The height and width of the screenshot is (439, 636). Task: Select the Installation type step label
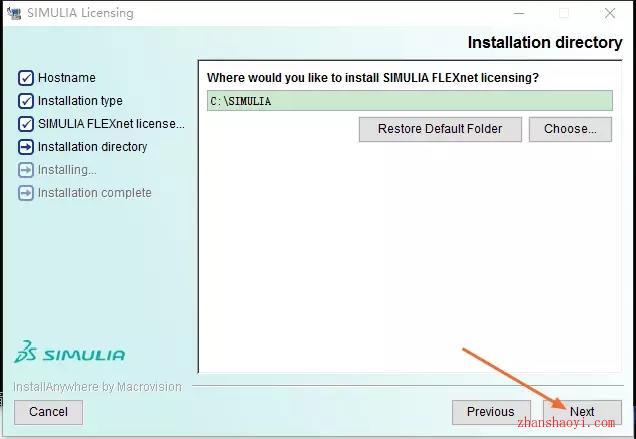click(x=80, y=101)
